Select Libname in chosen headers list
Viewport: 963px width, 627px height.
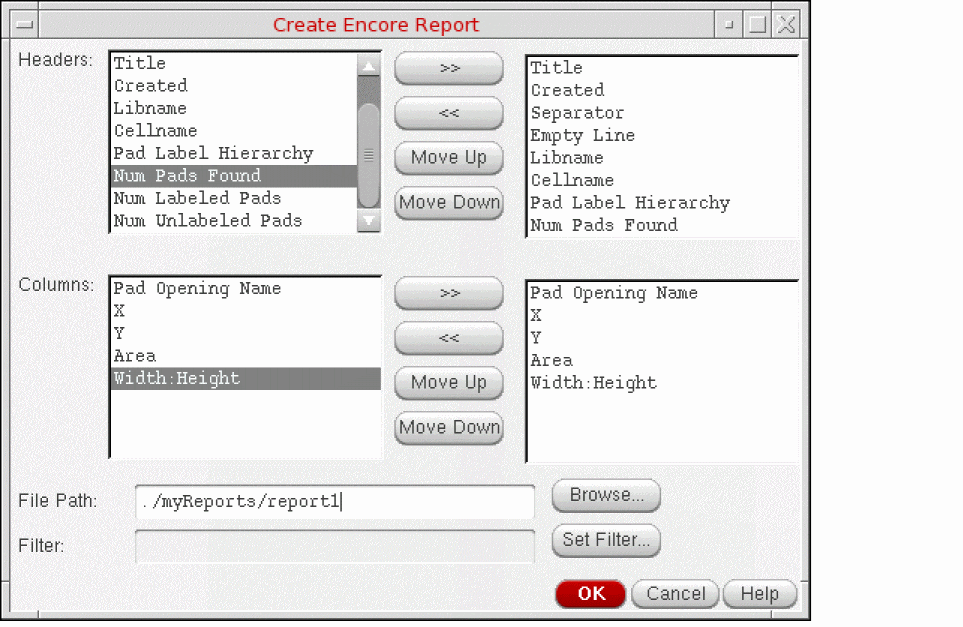(x=663, y=158)
